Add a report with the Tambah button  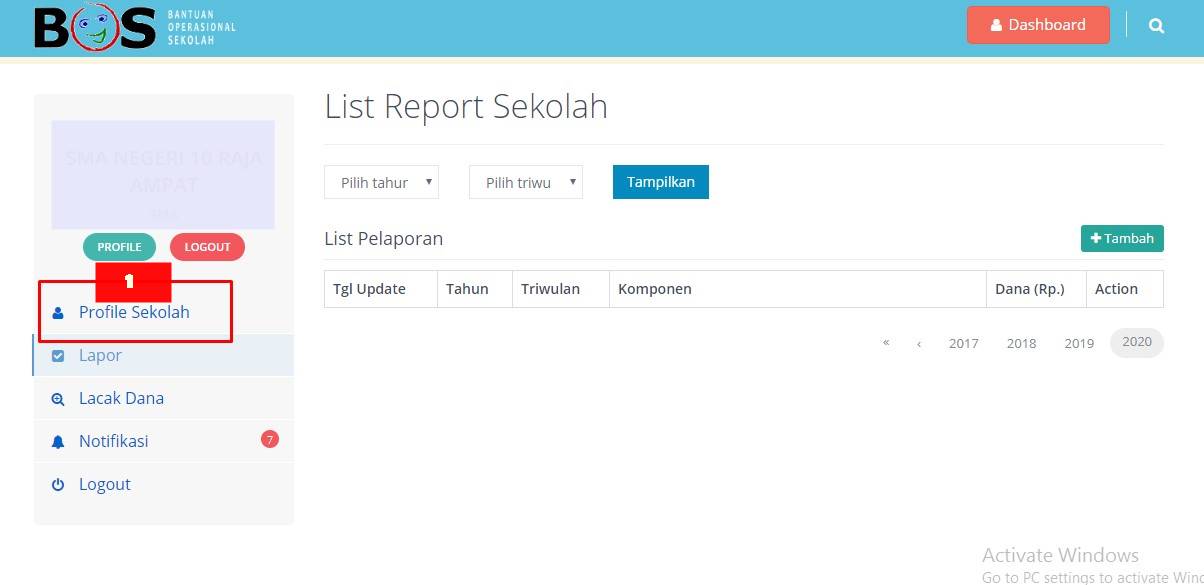coord(1122,238)
